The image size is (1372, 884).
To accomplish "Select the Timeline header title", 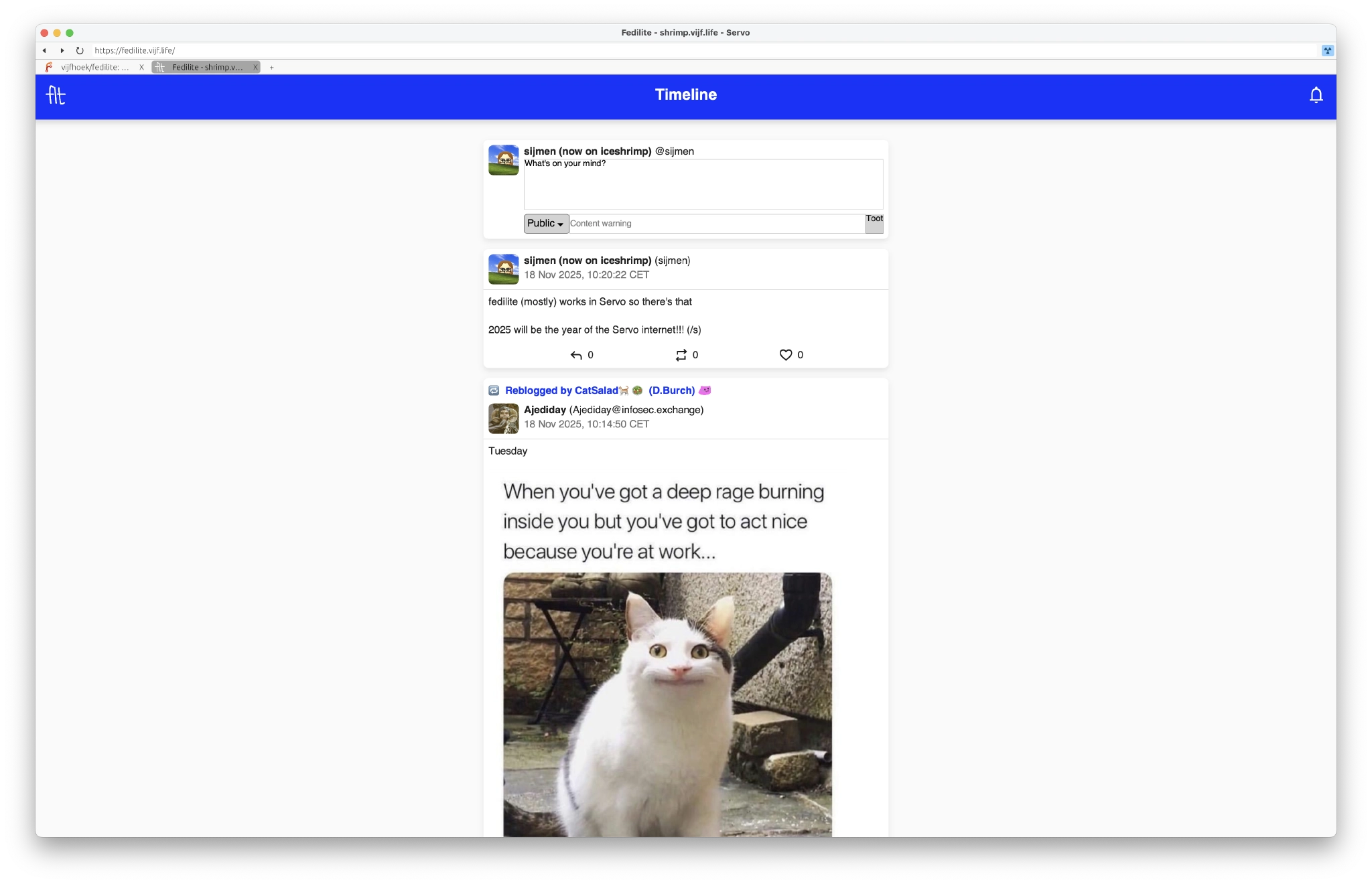I will click(685, 94).
